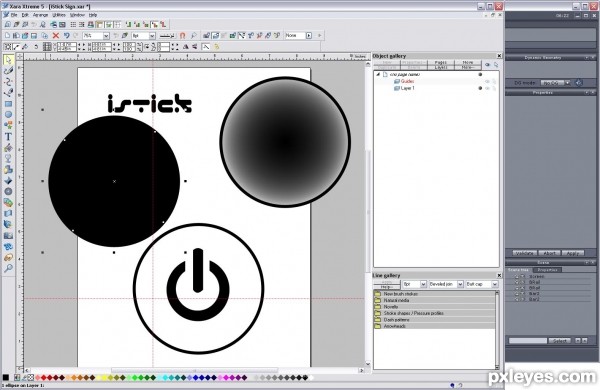Click the black swatch in the color line

(6, 378)
